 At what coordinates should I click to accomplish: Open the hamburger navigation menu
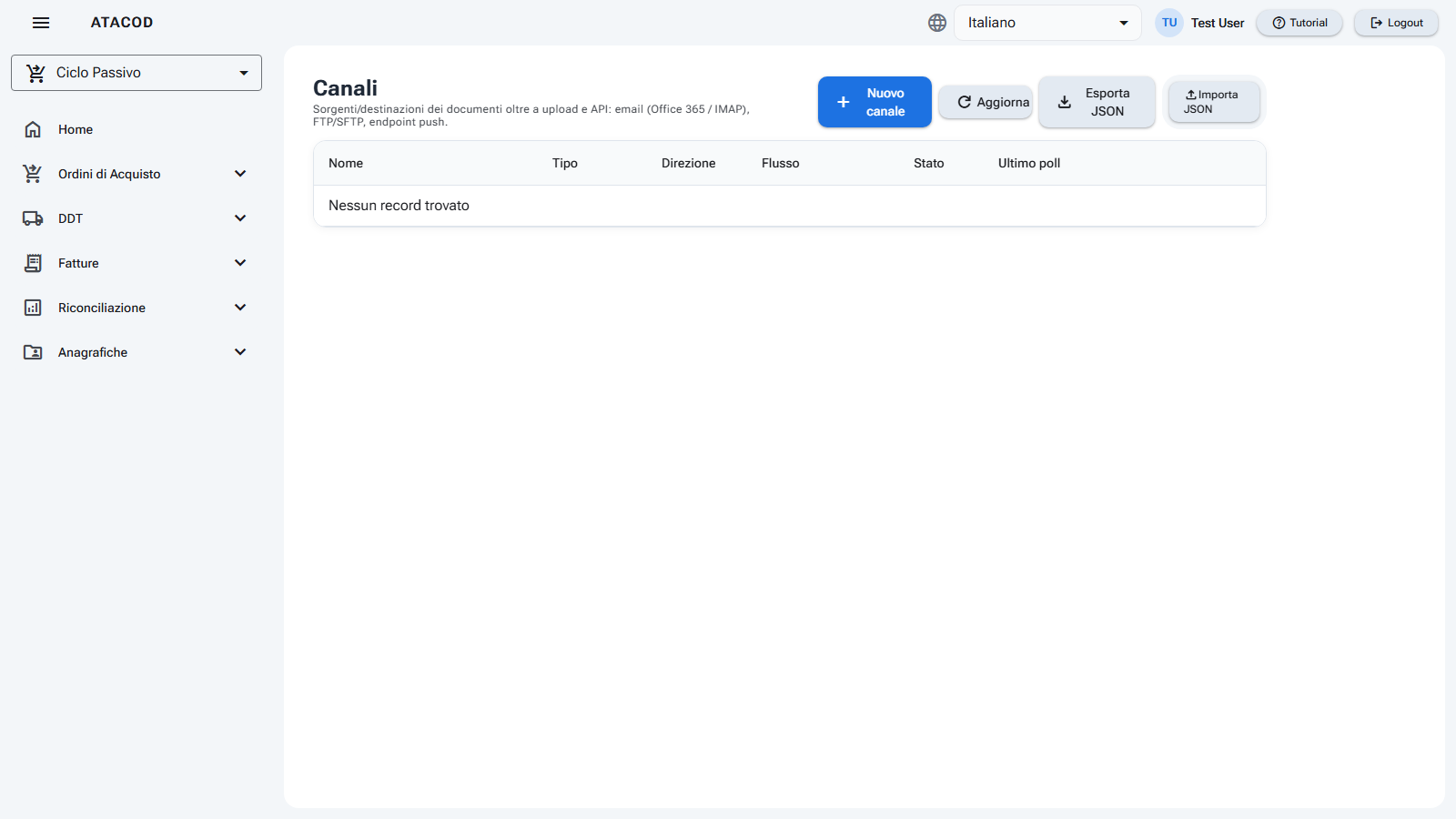coord(41,23)
